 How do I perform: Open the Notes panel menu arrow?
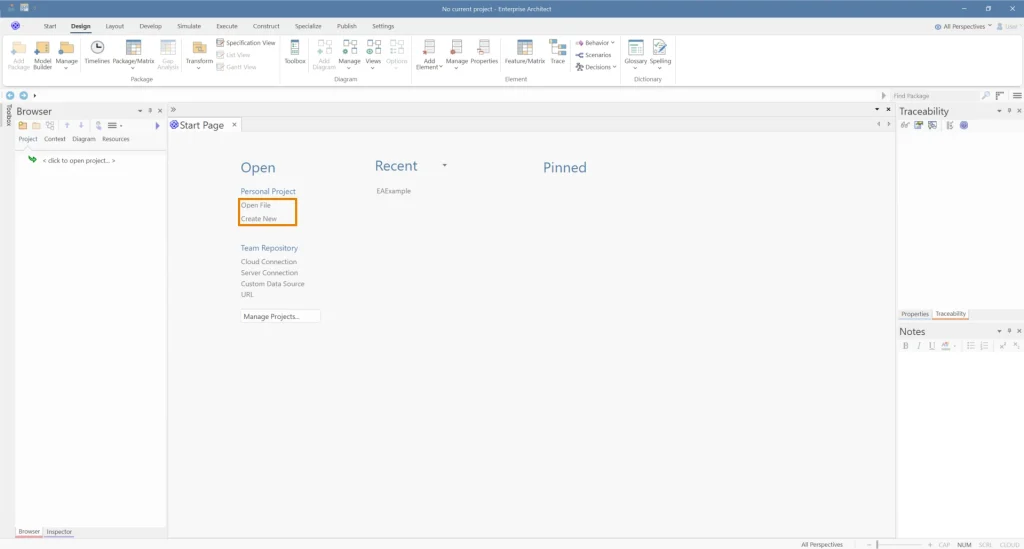pyautogui.click(x=999, y=331)
